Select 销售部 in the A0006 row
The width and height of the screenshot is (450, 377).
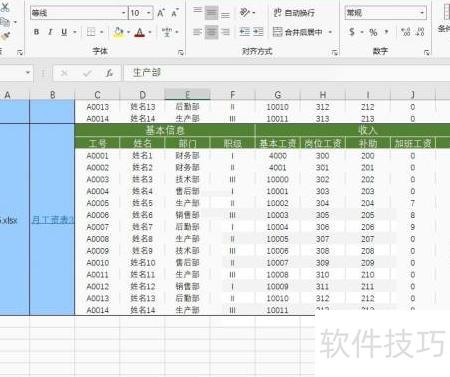pyautogui.click(x=187, y=215)
